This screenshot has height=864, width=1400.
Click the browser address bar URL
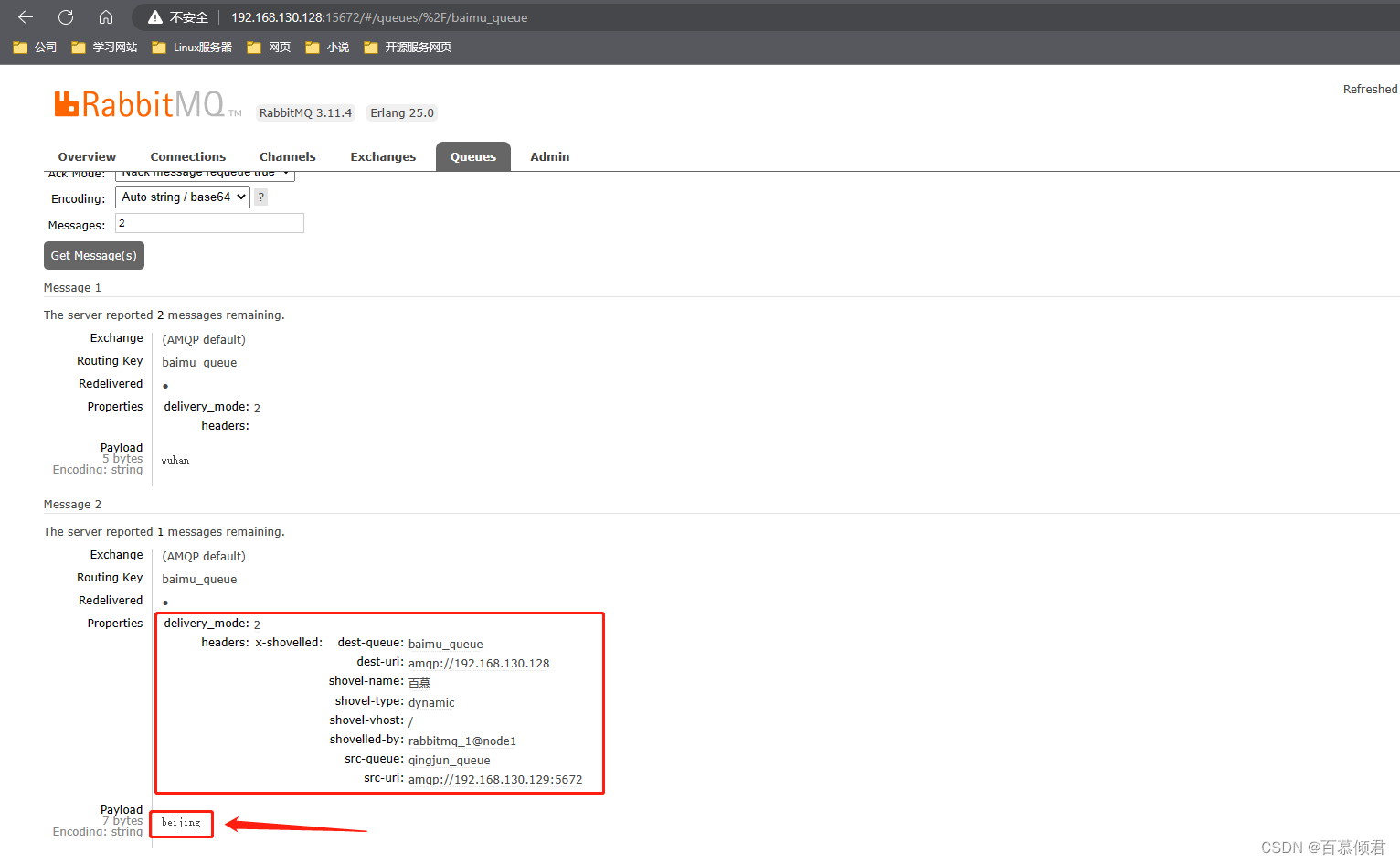click(379, 17)
